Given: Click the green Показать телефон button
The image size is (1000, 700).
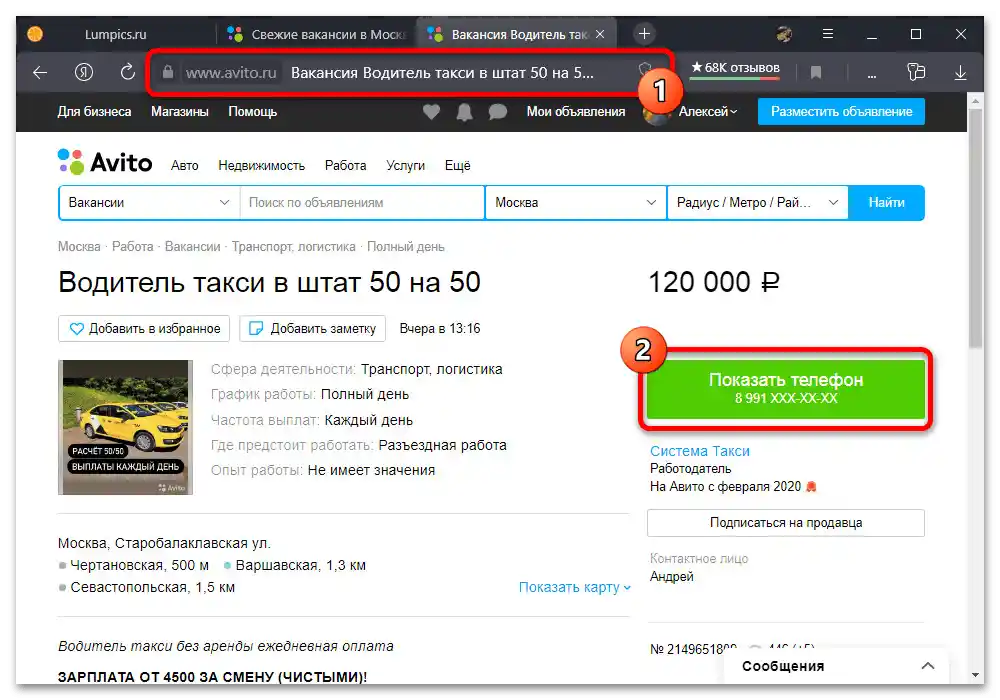Looking at the screenshot, I should [786, 388].
